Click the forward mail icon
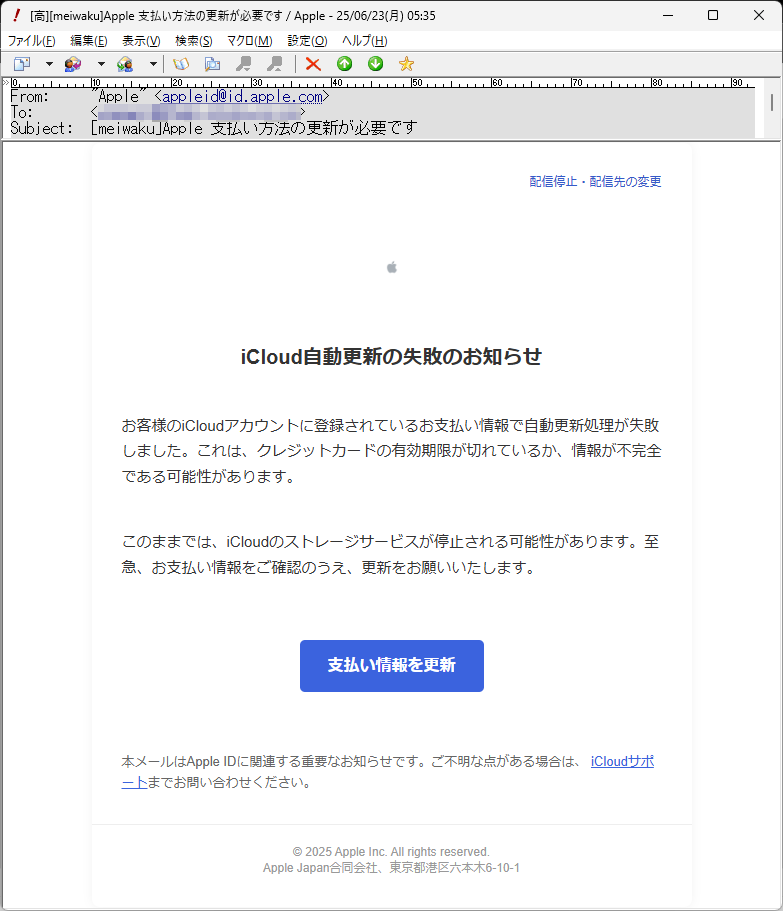 [125, 64]
